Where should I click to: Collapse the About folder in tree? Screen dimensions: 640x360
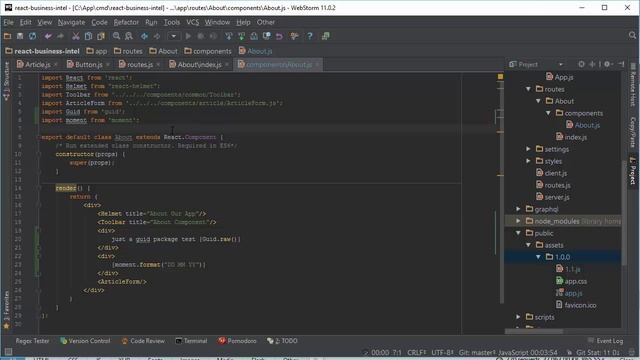tap(538, 101)
